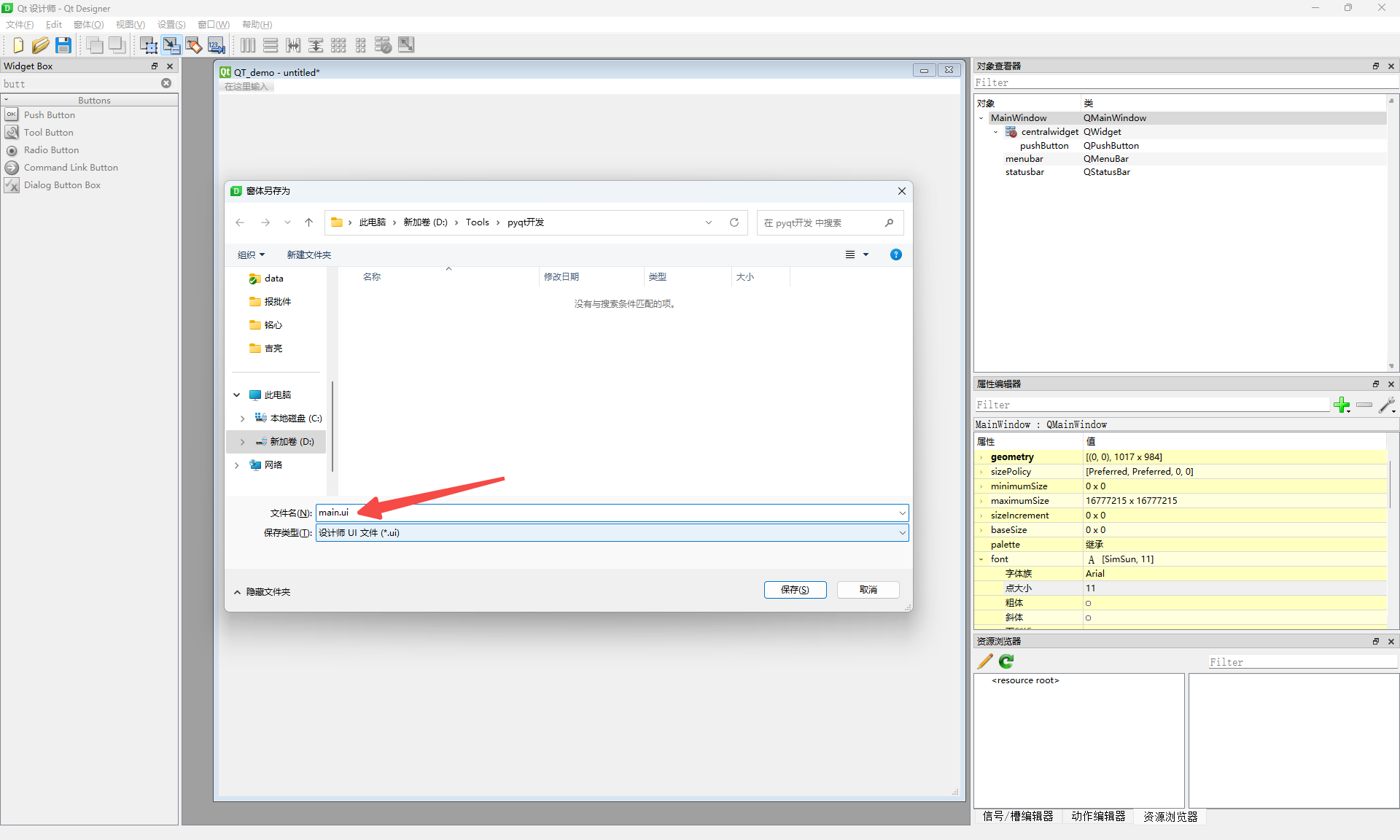Select the Edit Buddies tag icon
This screenshot has height=840, width=1400.
point(194,45)
